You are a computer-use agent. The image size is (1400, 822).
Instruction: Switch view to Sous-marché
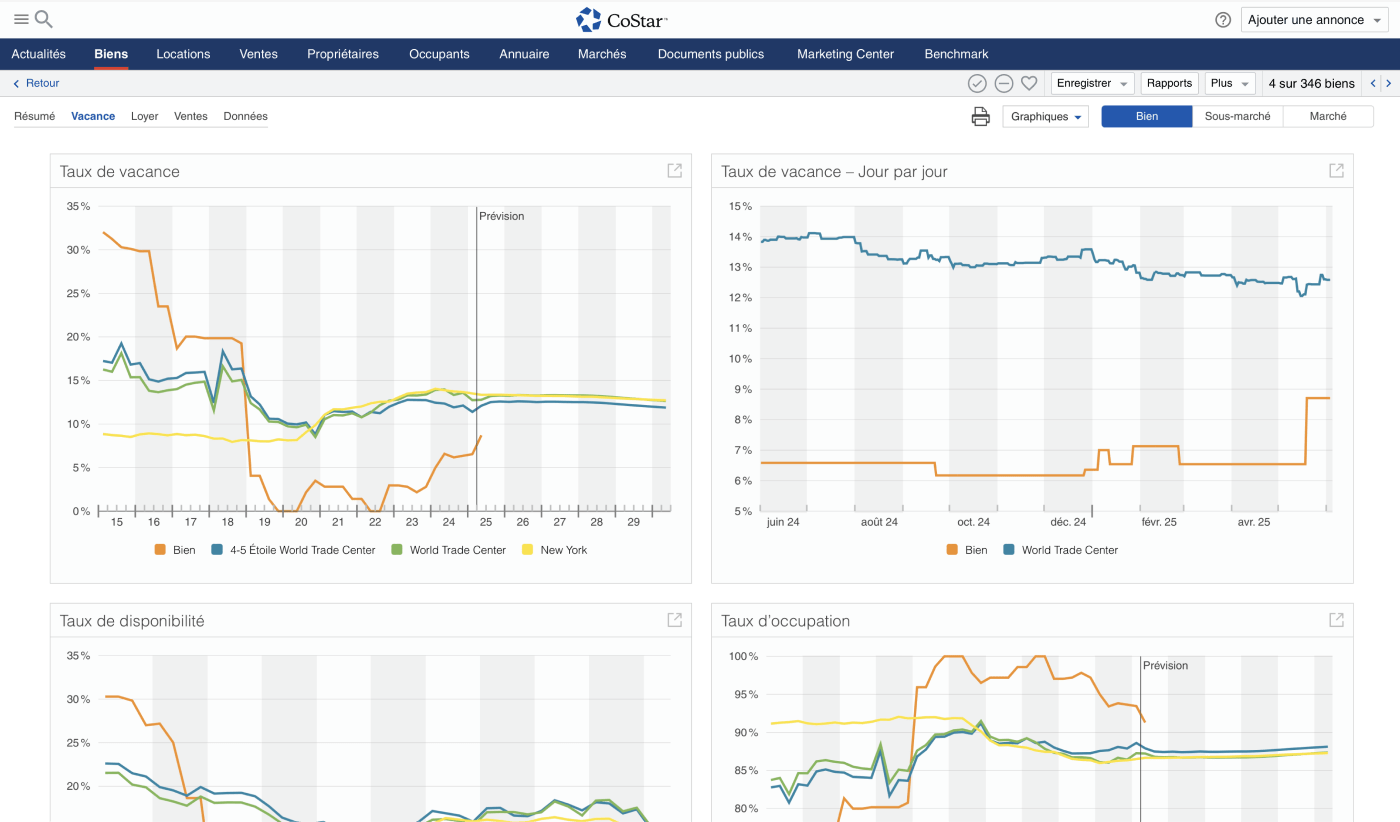click(1237, 117)
